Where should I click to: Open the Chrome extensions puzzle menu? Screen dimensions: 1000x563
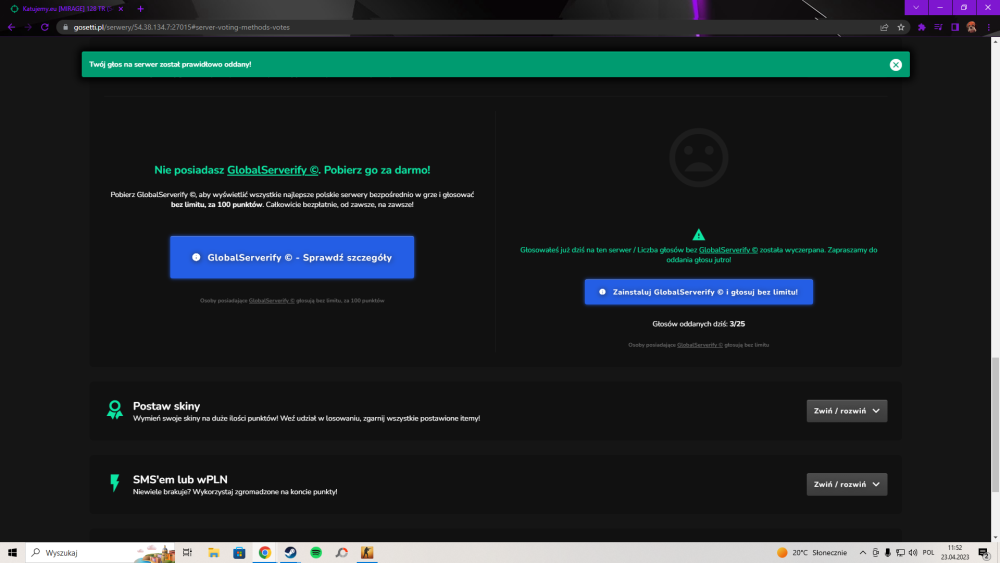[922, 27]
